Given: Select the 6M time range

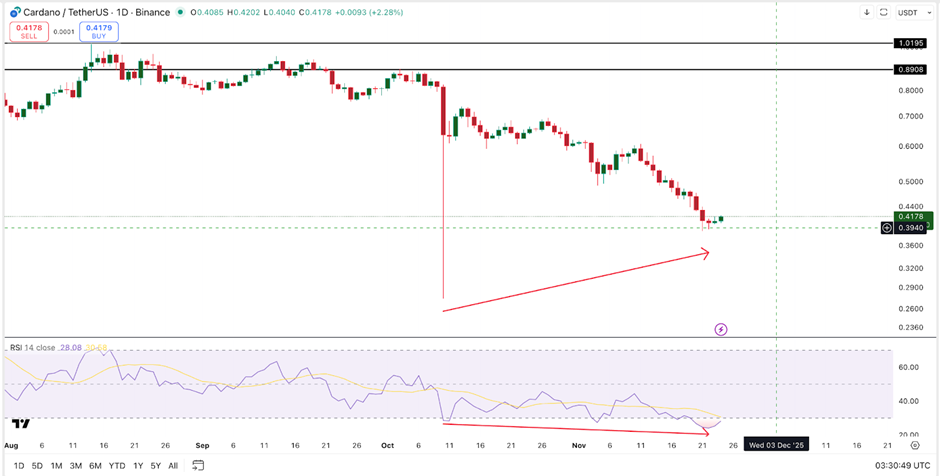Looking at the screenshot, I should pos(95,466).
